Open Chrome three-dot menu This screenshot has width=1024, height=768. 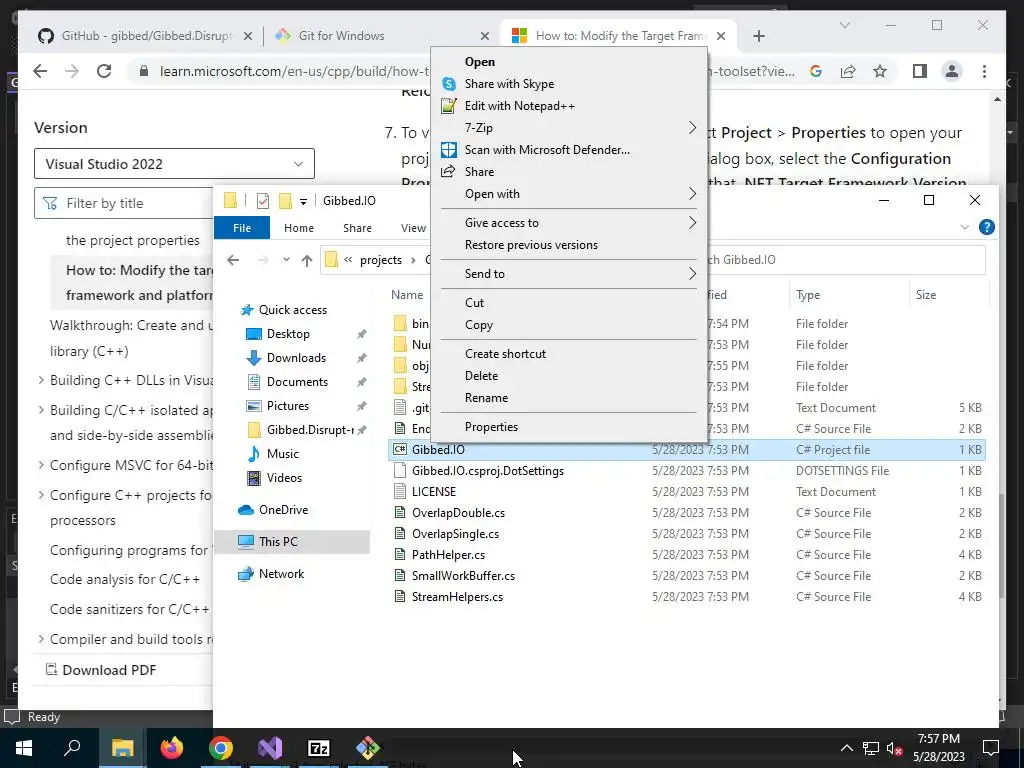(x=984, y=71)
